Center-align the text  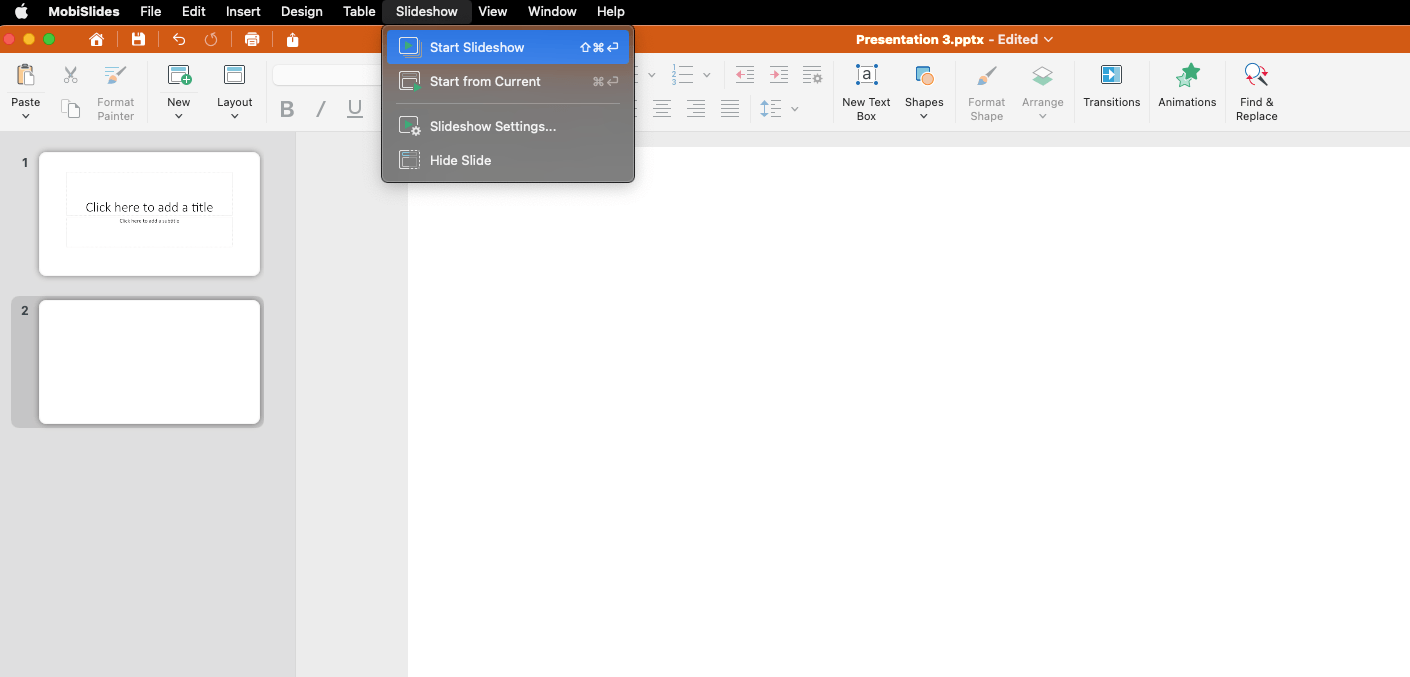point(662,109)
